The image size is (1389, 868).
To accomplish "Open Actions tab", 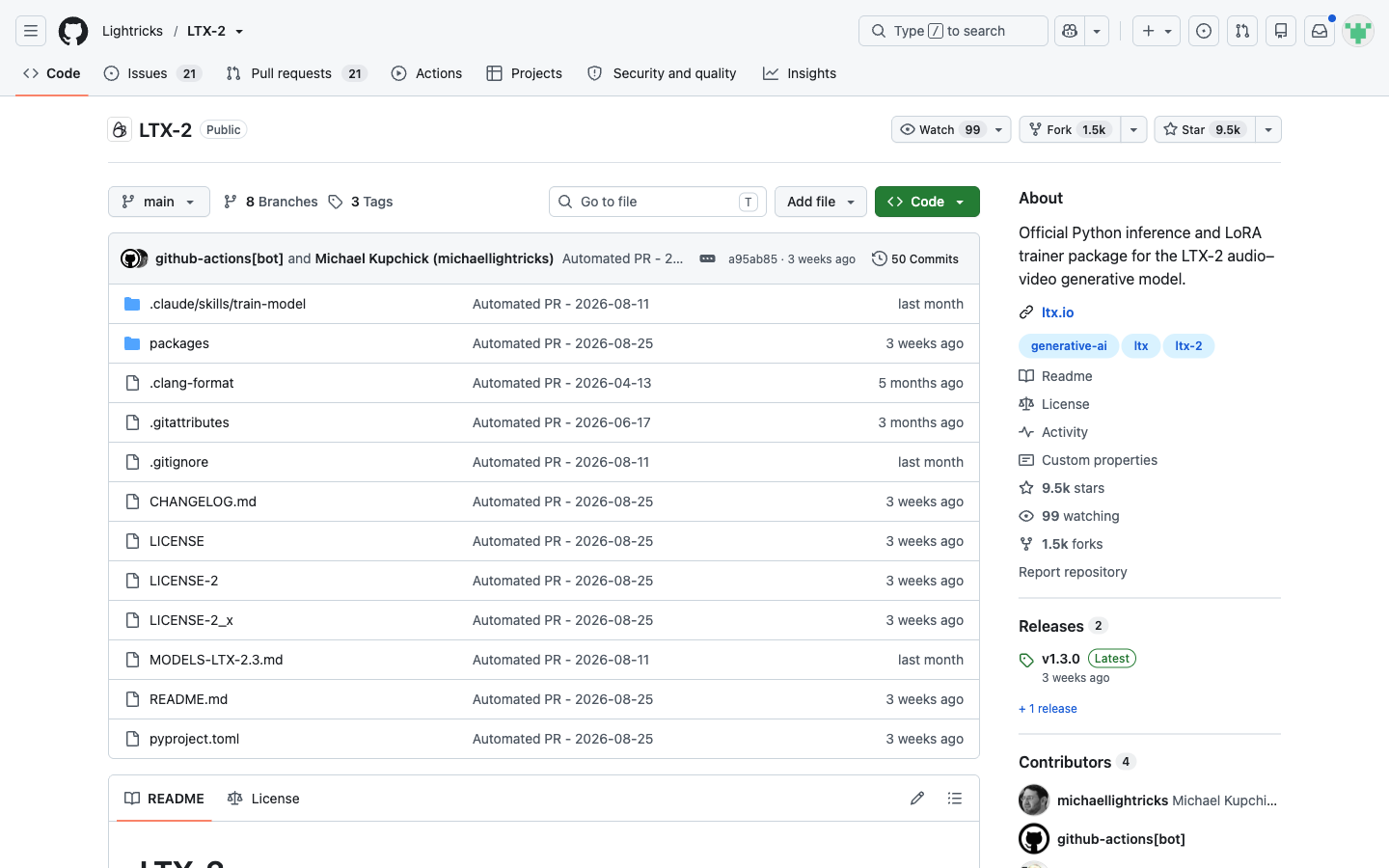I will point(426,73).
